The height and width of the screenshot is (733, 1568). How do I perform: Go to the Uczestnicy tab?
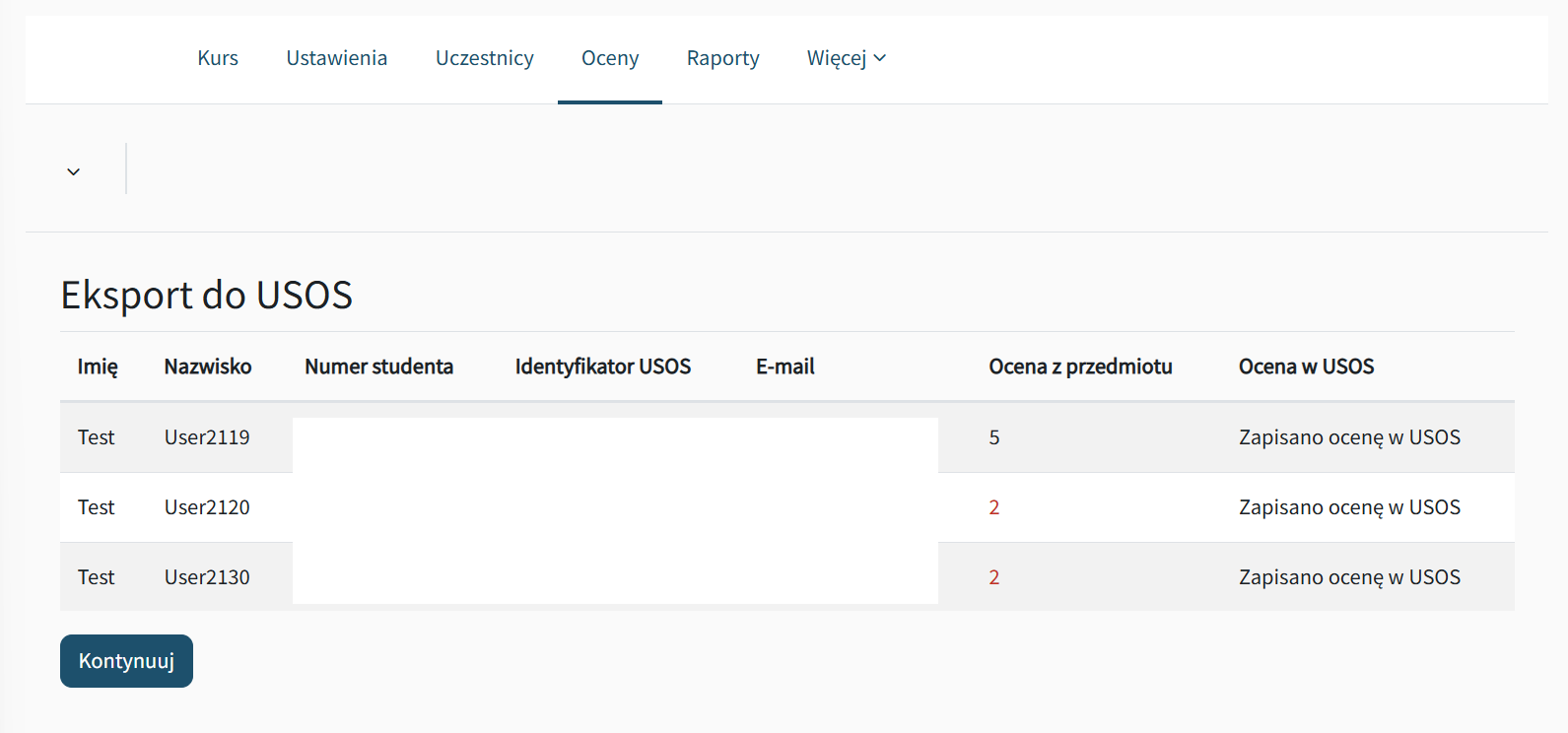484,58
